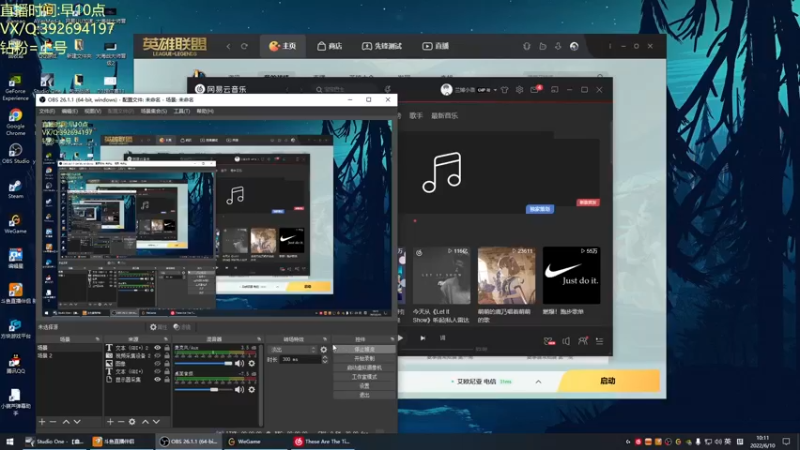Open transition properties gear icon

tap(323, 350)
